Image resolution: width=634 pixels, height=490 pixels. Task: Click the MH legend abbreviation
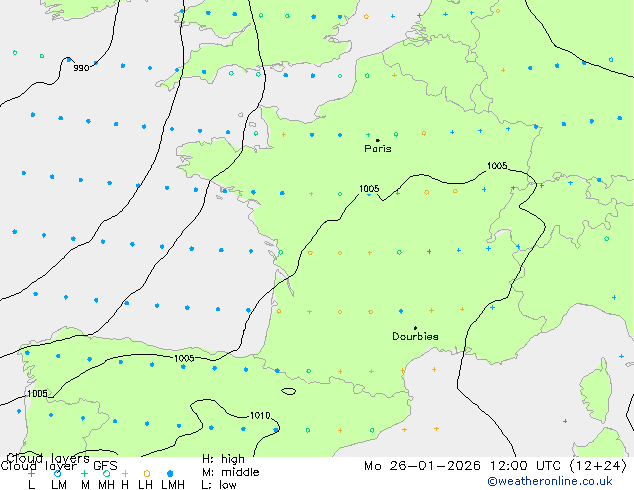point(106,485)
